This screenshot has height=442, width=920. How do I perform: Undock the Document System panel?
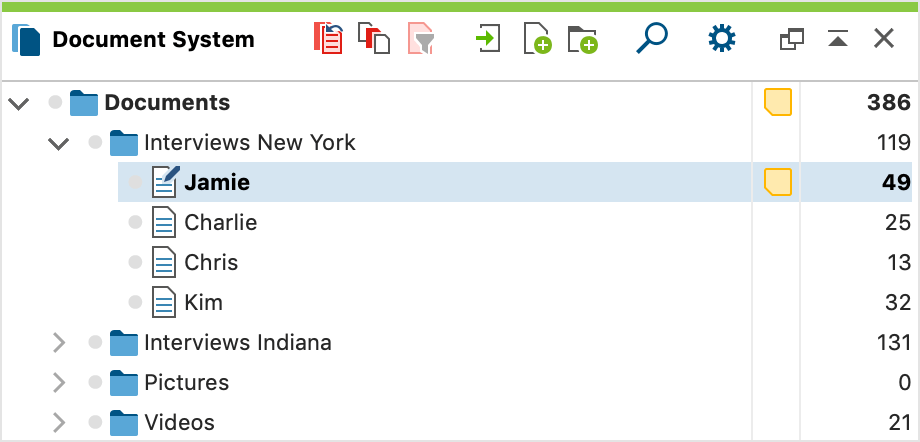tap(792, 39)
